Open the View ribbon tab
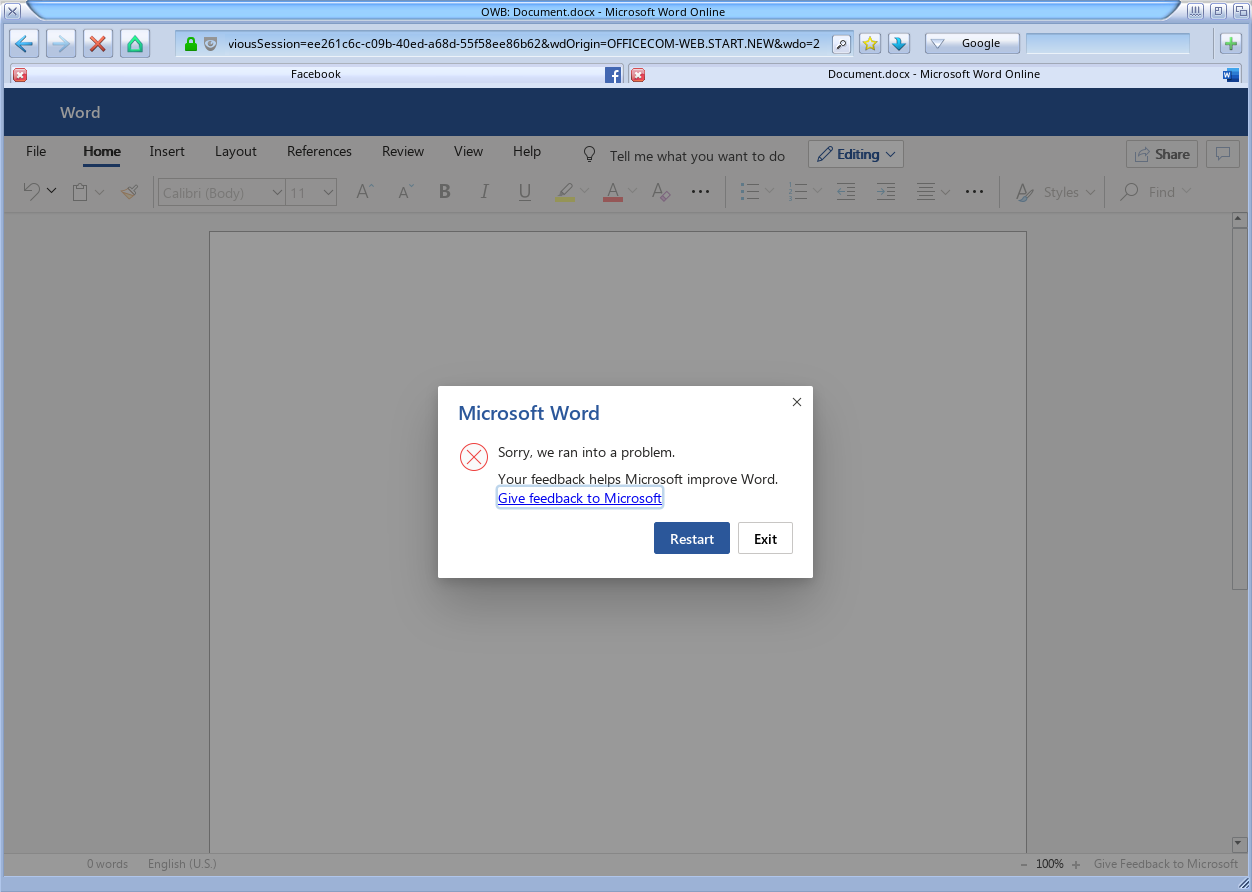Image resolution: width=1252 pixels, height=892 pixels. 468,152
